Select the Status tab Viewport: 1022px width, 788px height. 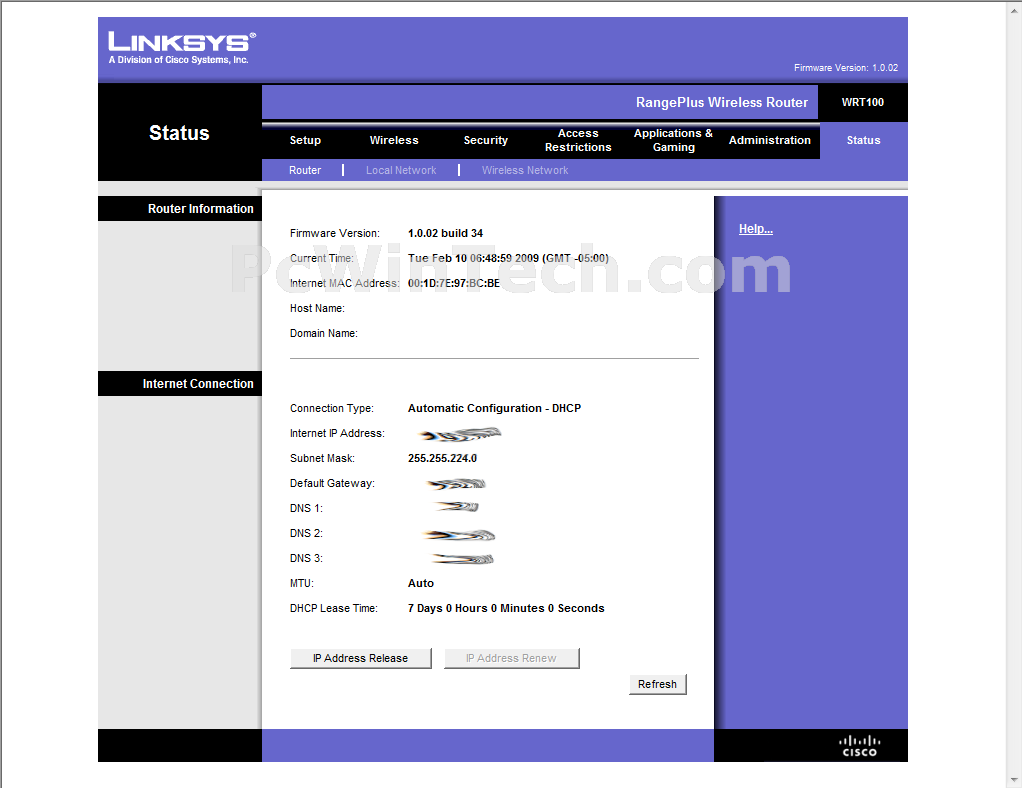pyautogui.click(x=863, y=140)
